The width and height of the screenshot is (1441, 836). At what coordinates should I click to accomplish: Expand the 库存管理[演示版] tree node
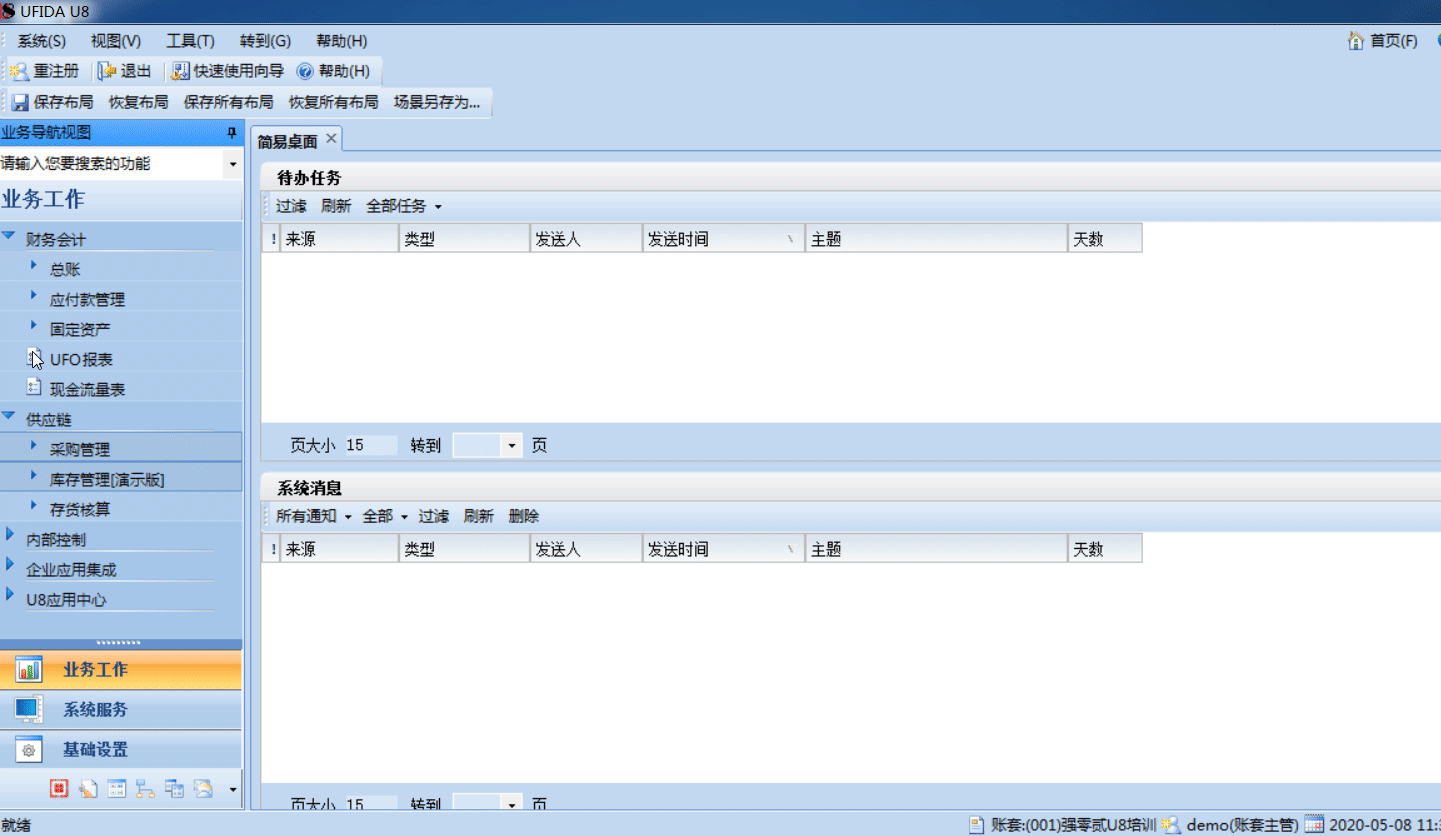[x=33, y=476]
